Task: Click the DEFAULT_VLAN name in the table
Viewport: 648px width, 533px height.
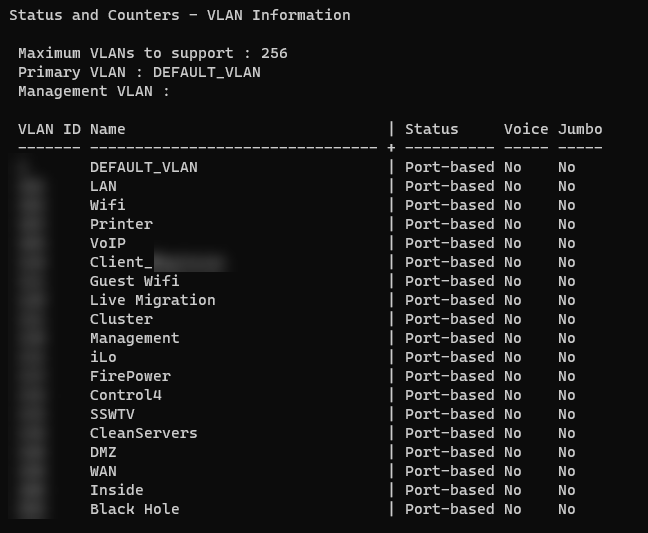Action: [143, 167]
